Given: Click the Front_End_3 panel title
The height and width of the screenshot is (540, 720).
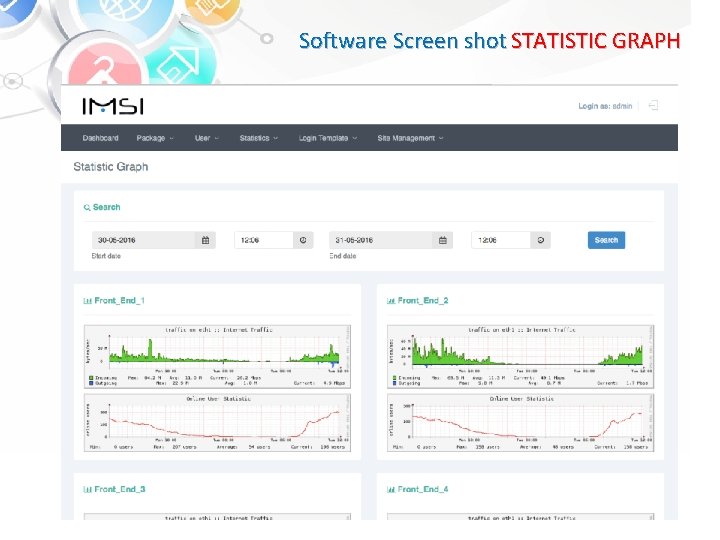Looking at the screenshot, I should 120,489.
